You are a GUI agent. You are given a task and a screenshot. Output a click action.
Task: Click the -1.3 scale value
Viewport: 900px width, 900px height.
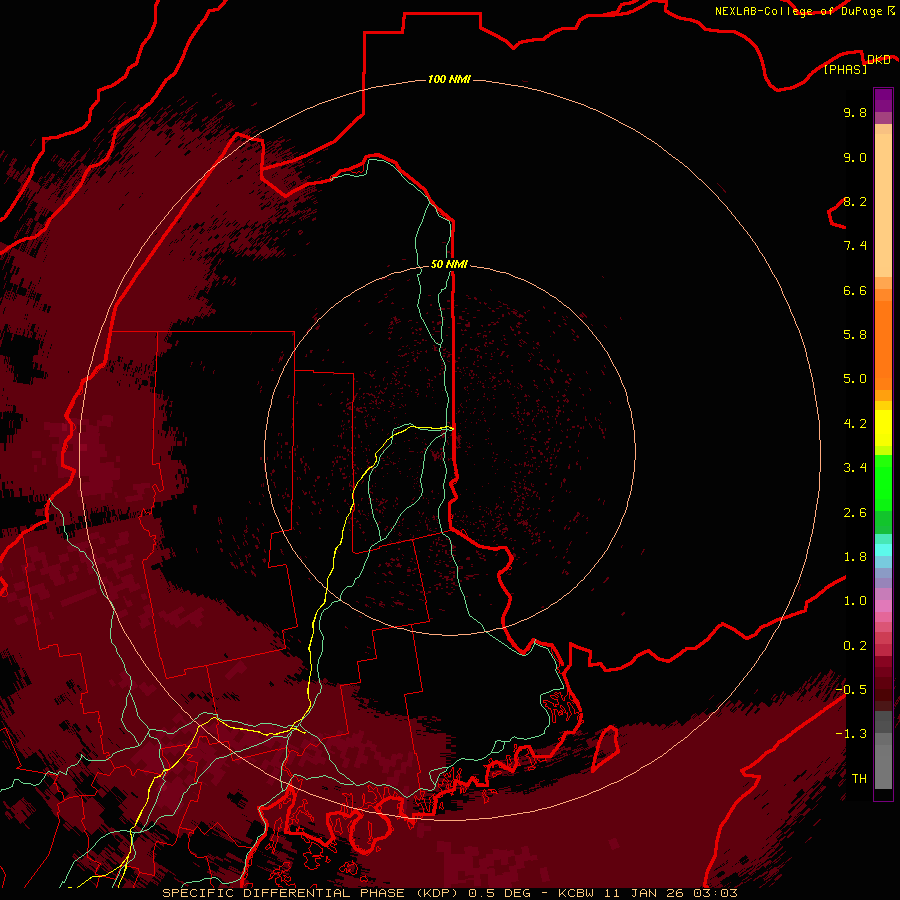coord(851,734)
